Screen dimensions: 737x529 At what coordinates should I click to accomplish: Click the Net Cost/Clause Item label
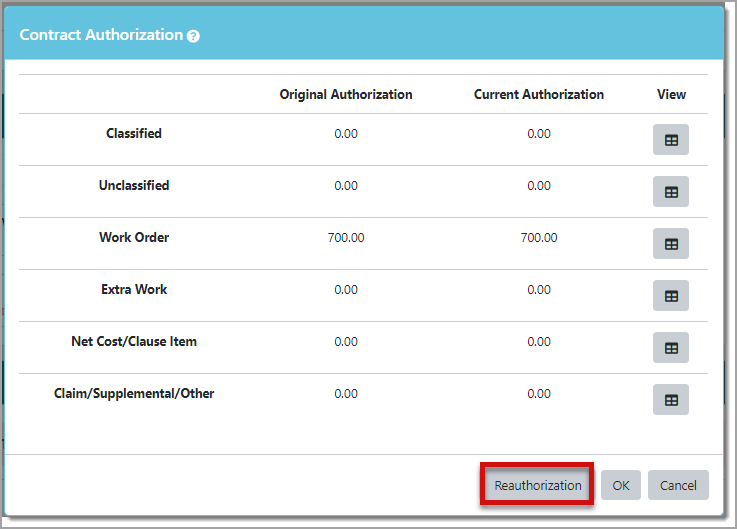[134, 341]
